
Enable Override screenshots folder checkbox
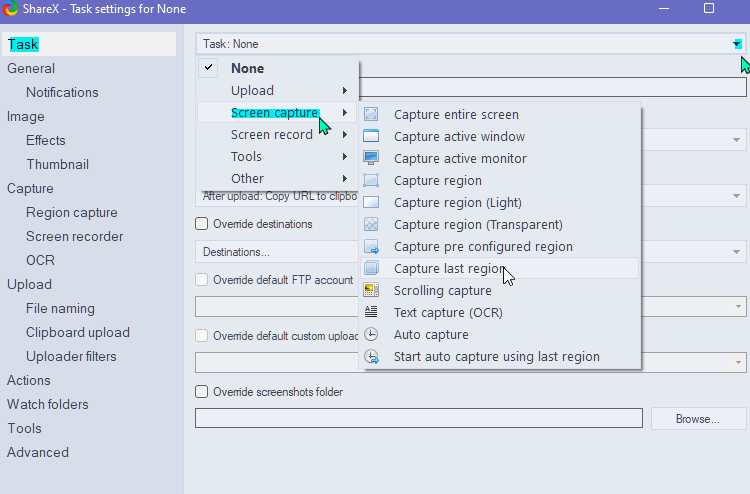(x=201, y=392)
